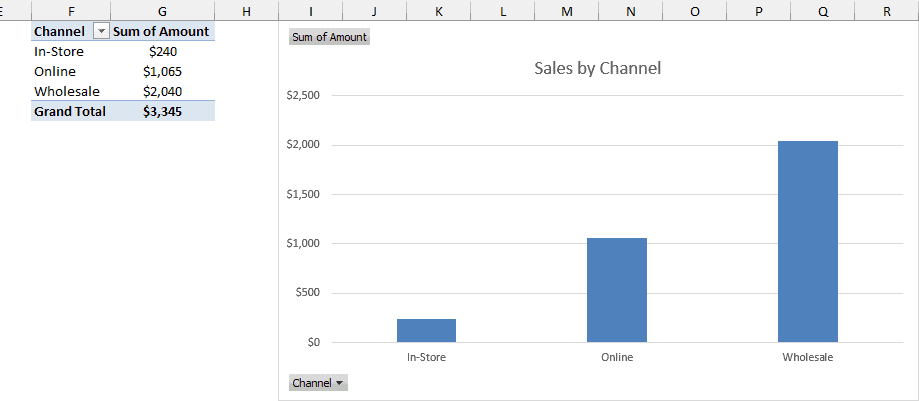Image resolution: width=919 pixels, height=401 pixels.
Task: Select the In-Store row label cell
Action: click(71, 52)
